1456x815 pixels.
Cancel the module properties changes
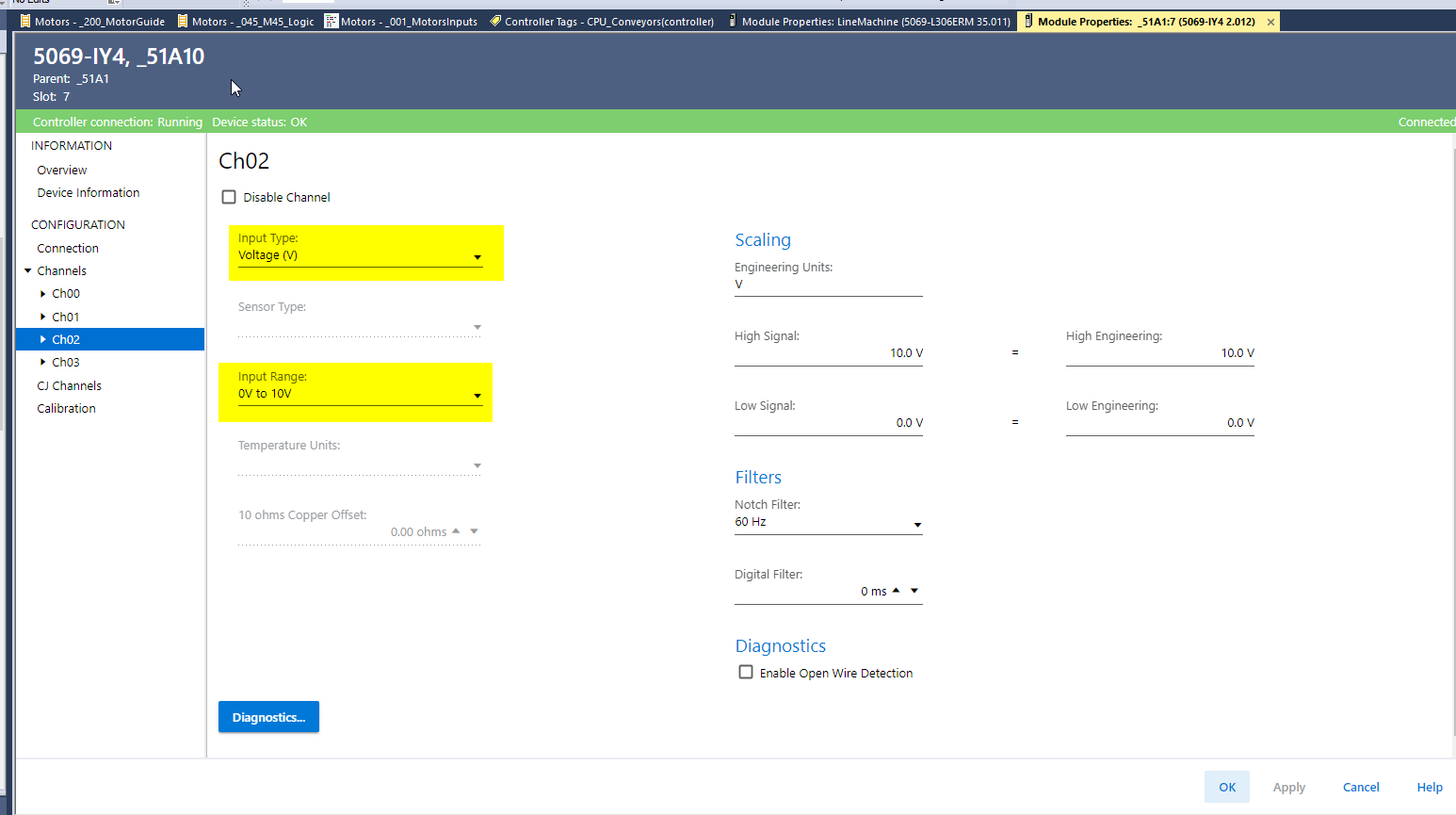1361,788
